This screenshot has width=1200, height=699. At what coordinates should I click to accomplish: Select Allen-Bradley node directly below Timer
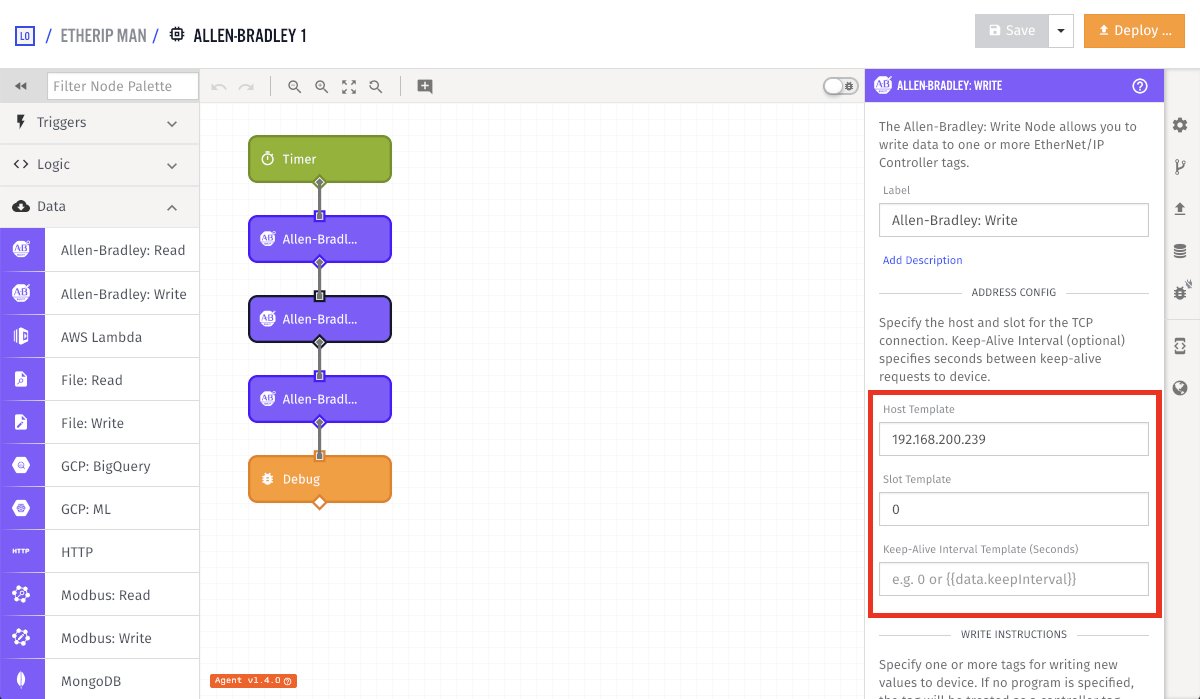[320, 239]
